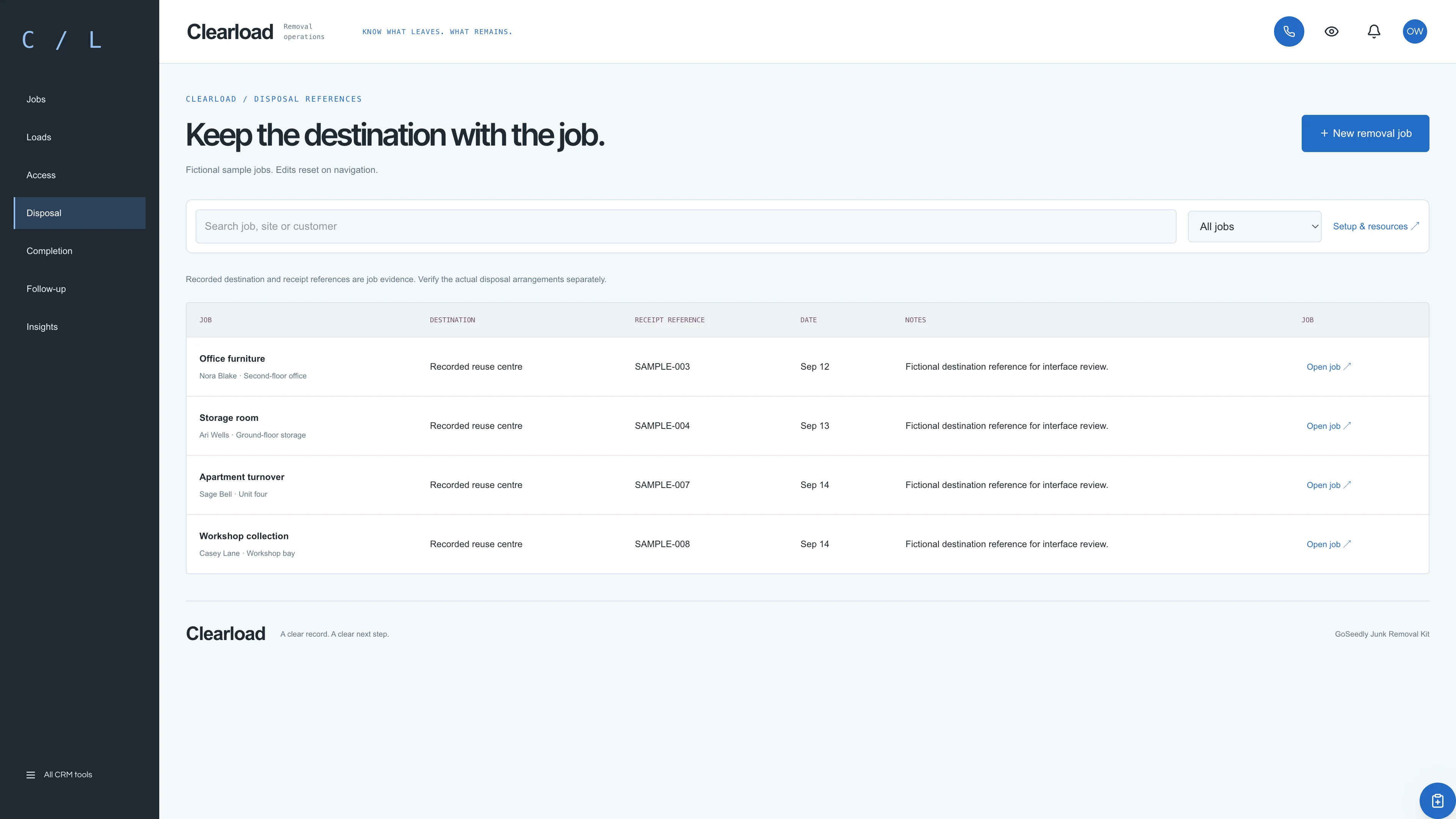The height and width of the screenshot is (819, 1456).
Task: Focus the Search job, site or customer field
Action: point(686,227)
